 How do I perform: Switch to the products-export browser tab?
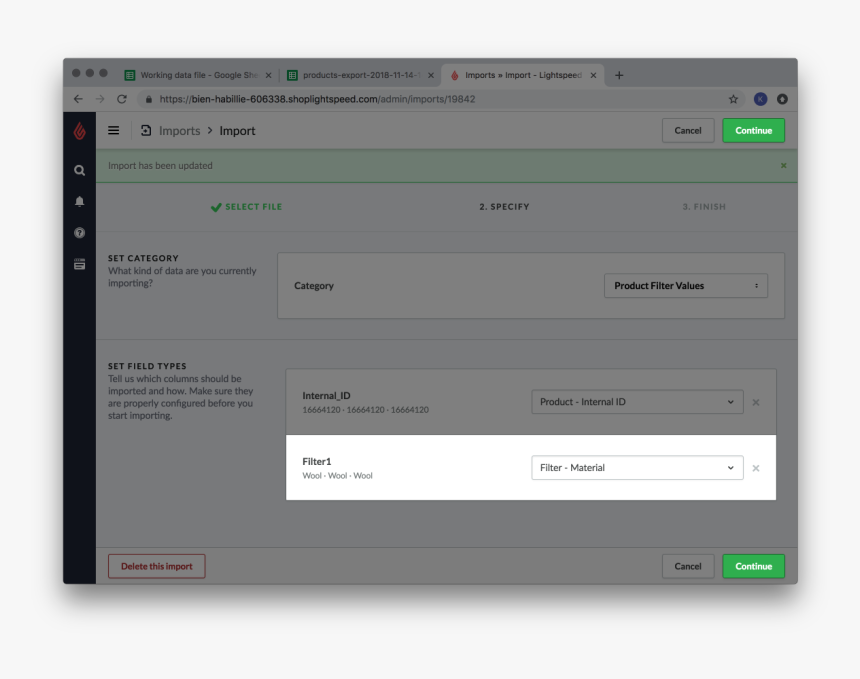point(360,75)
